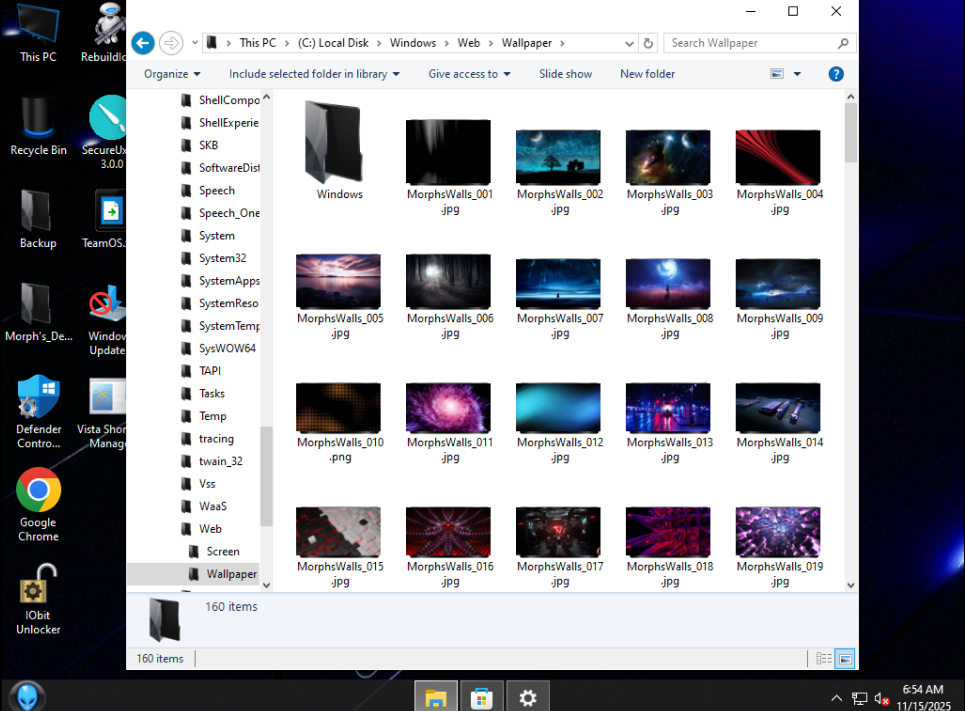Image resolution: width=965 pixels, height=711 pixels.
Task: Click the network tray icon
Action: pos(859,699)
